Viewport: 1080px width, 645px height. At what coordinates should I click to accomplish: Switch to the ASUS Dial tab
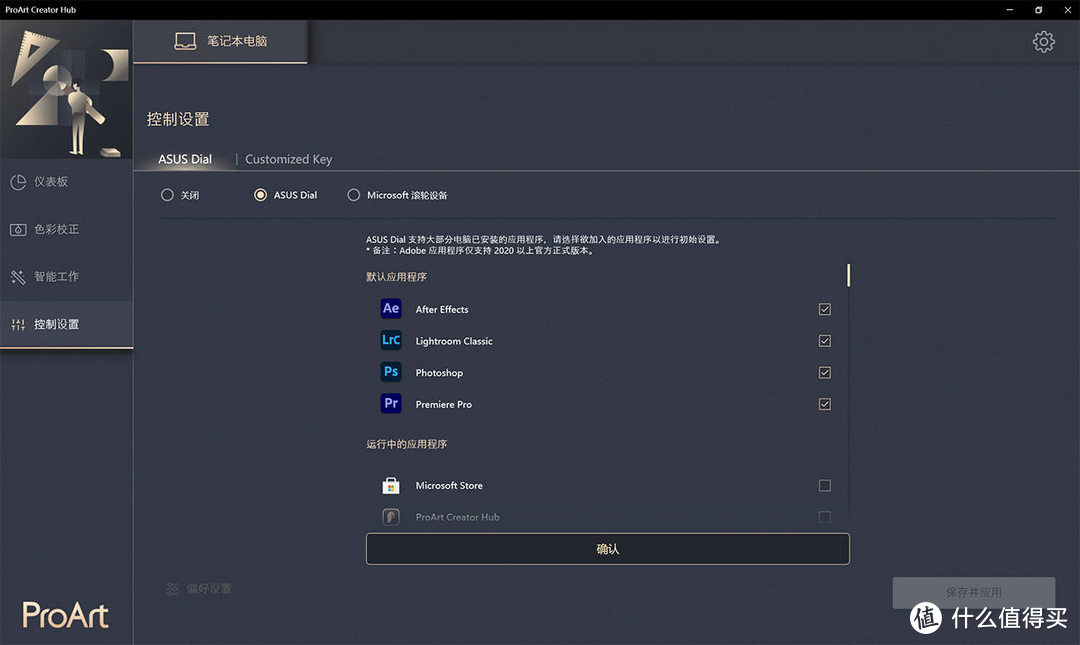pyautogui.click(x=185, y=159)
